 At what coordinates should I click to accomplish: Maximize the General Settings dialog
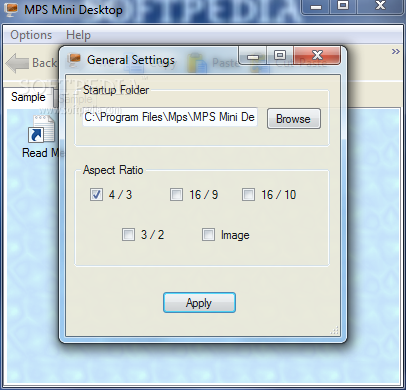[x=280, y=55]
